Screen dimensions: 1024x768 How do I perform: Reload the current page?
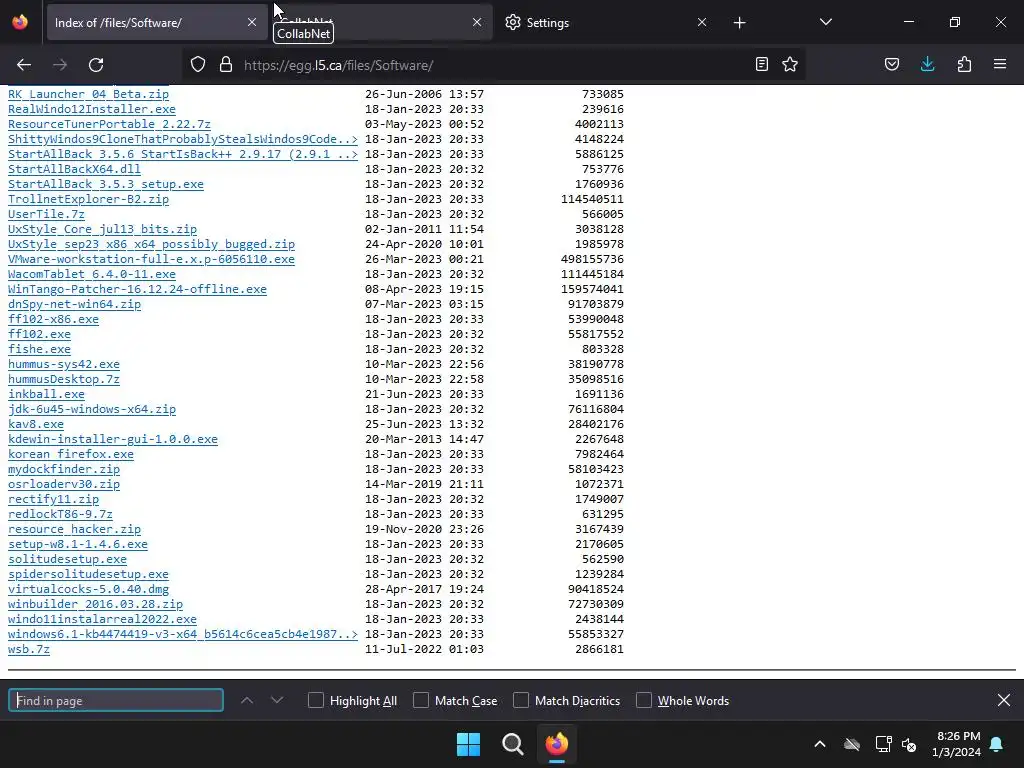[x=96, y=65]
